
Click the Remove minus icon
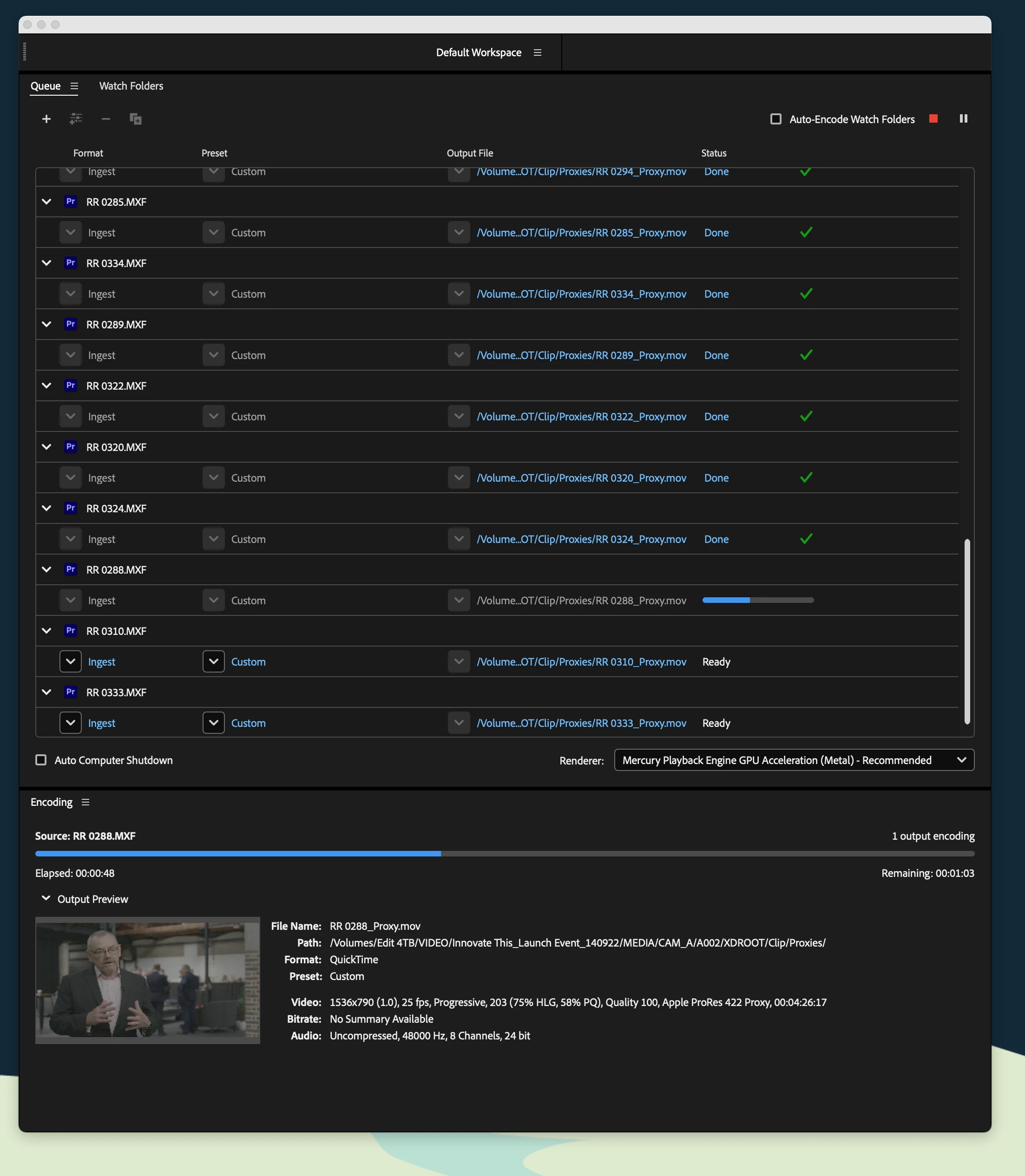point(106,119)
